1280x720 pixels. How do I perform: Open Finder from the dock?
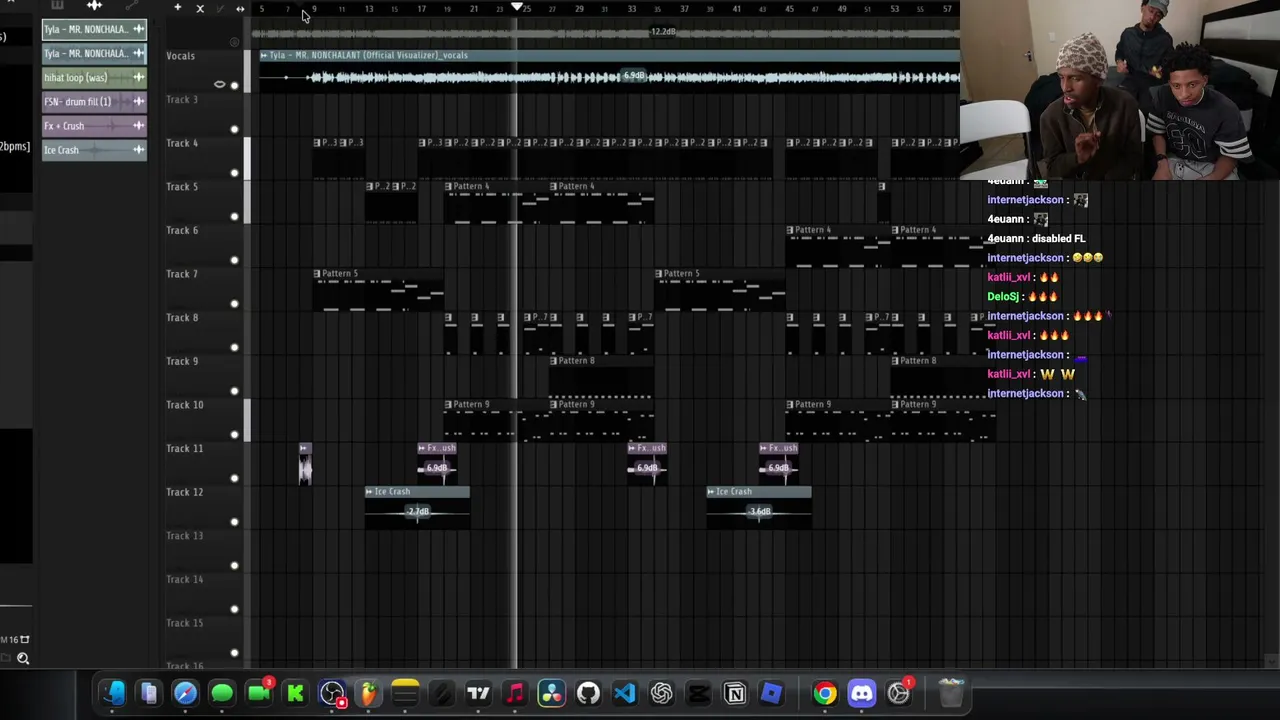(112, 693)
